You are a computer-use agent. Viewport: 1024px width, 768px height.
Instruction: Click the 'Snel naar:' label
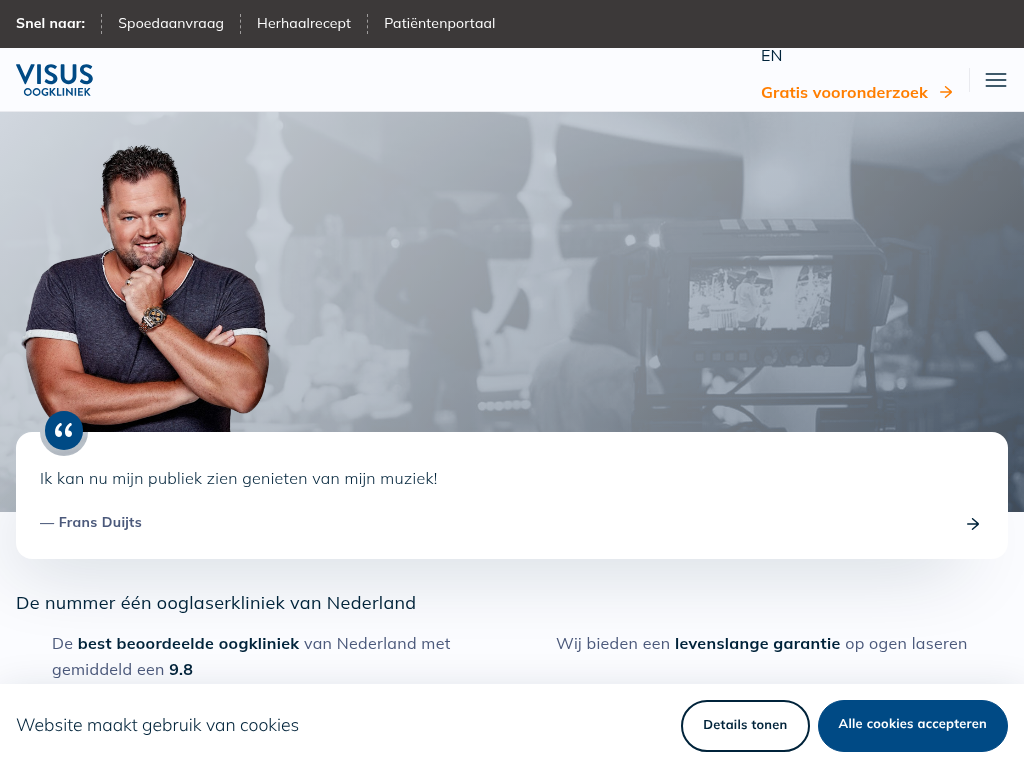[50, 24]
